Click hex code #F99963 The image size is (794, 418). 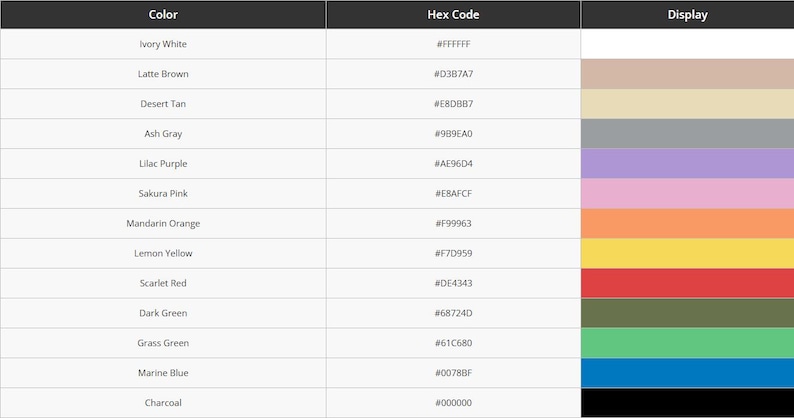click(x=453, y=223)
